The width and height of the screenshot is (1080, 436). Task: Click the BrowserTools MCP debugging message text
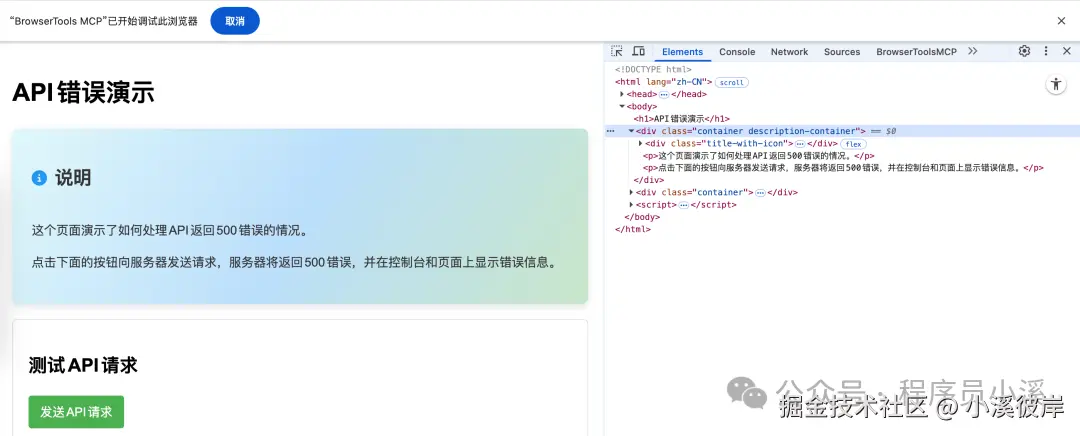point(104,21)
